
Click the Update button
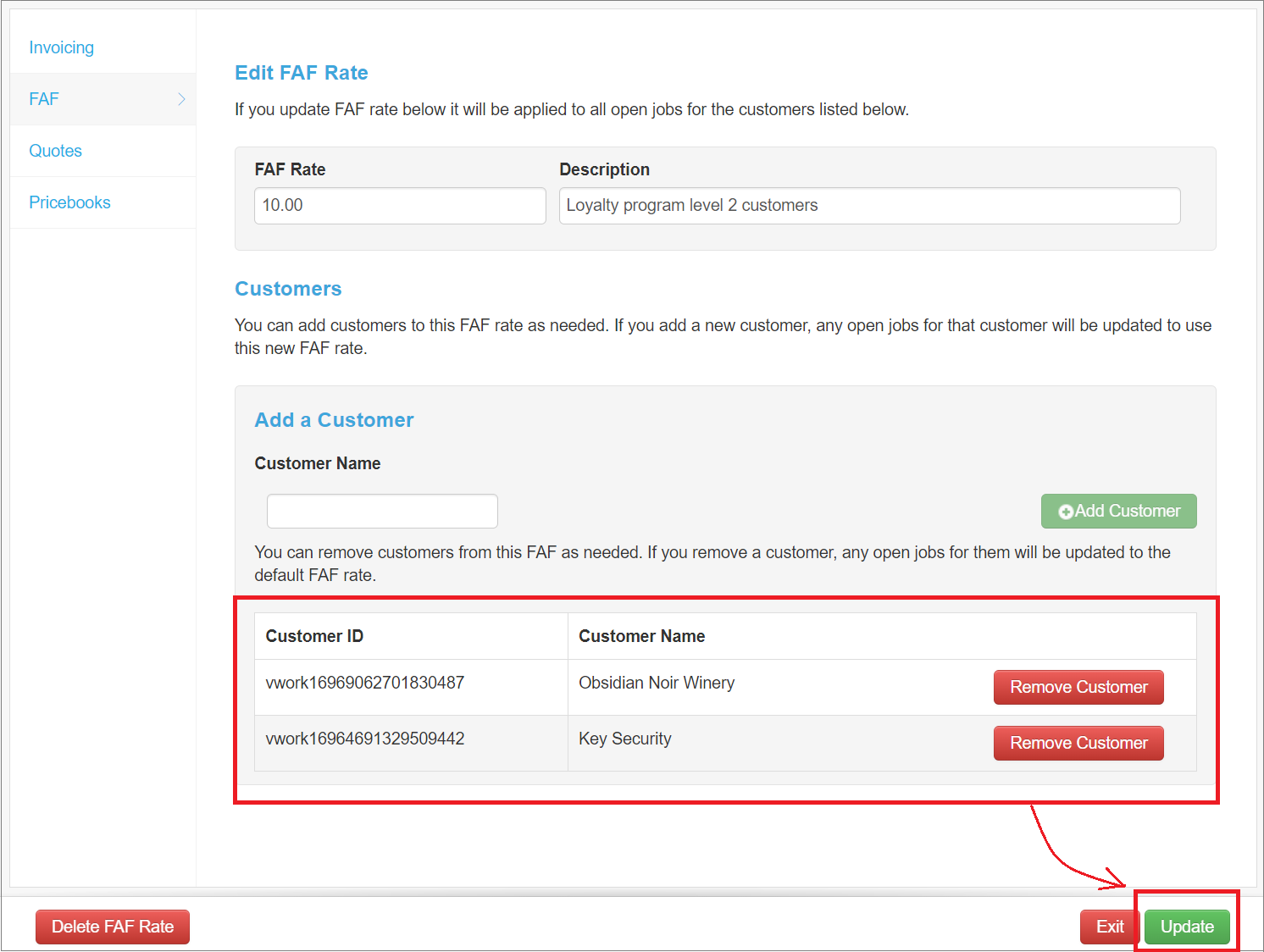1186,927
